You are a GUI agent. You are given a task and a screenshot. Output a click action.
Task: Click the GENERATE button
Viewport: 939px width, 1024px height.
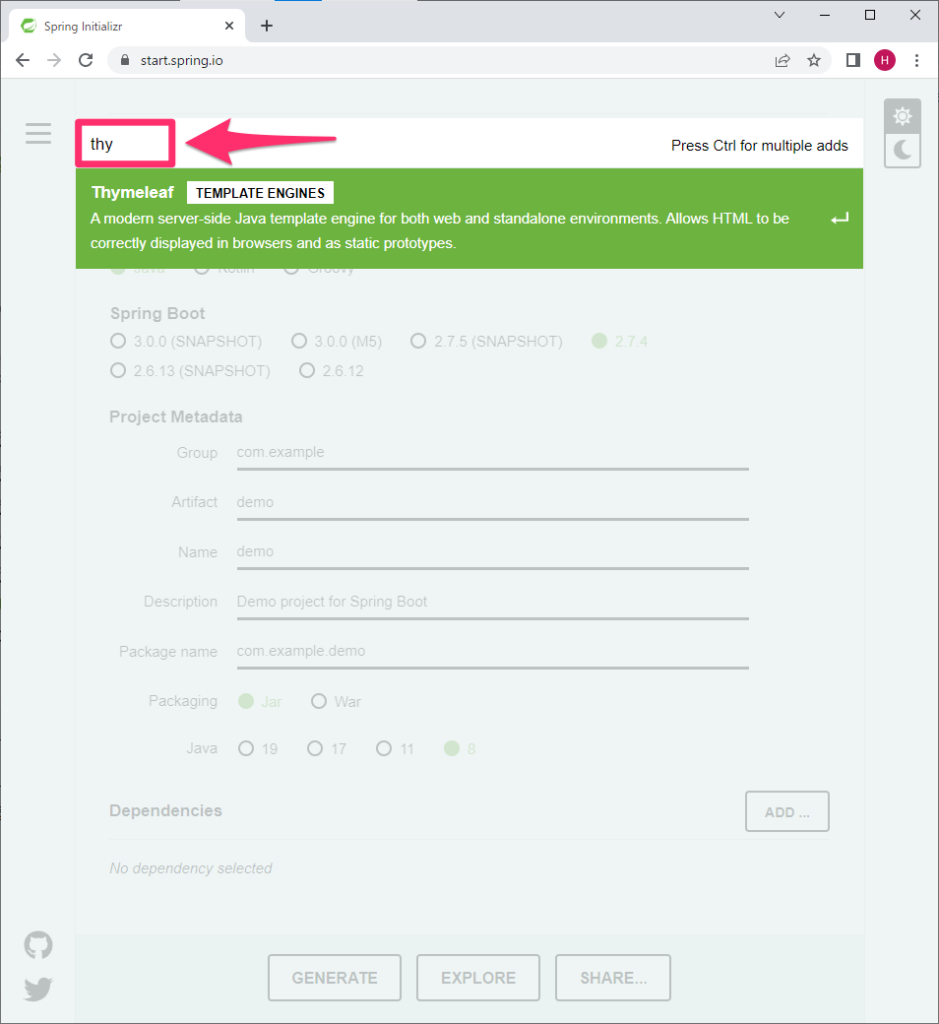[x=334, y=978]
